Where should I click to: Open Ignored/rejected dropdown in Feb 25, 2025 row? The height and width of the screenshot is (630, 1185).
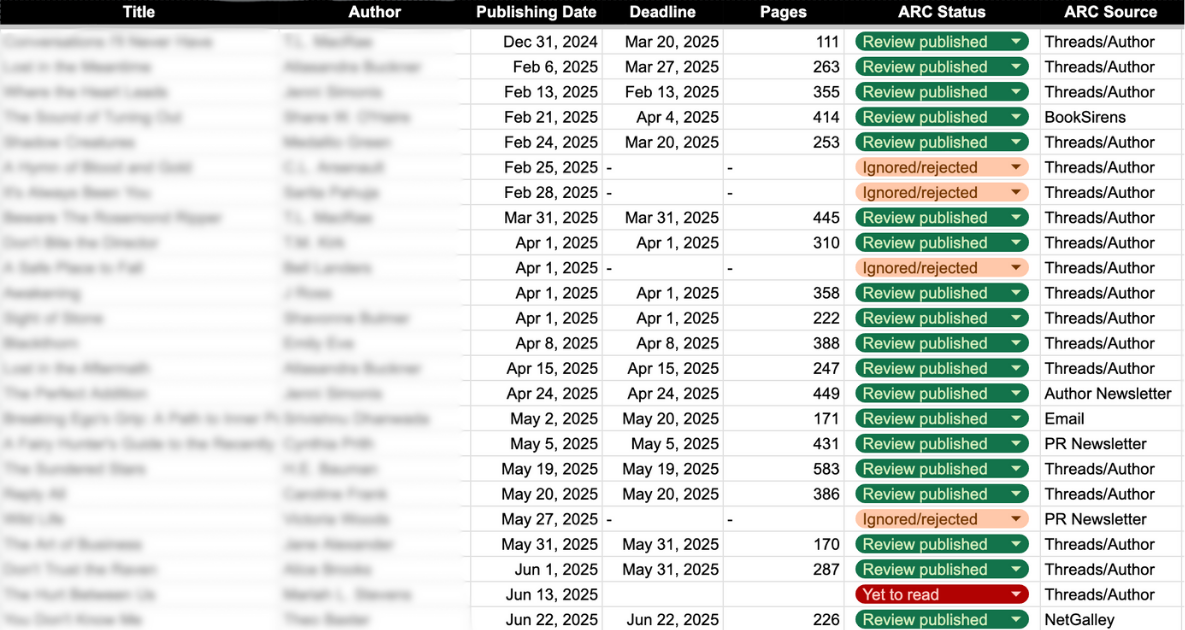1016,168
